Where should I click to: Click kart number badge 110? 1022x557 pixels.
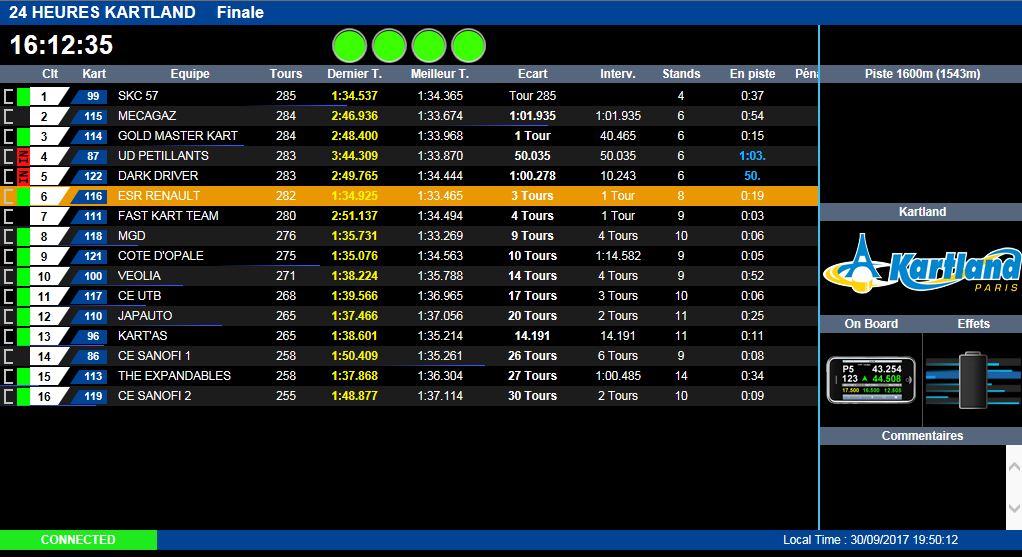pyautogui.click(x=90, y=317)
